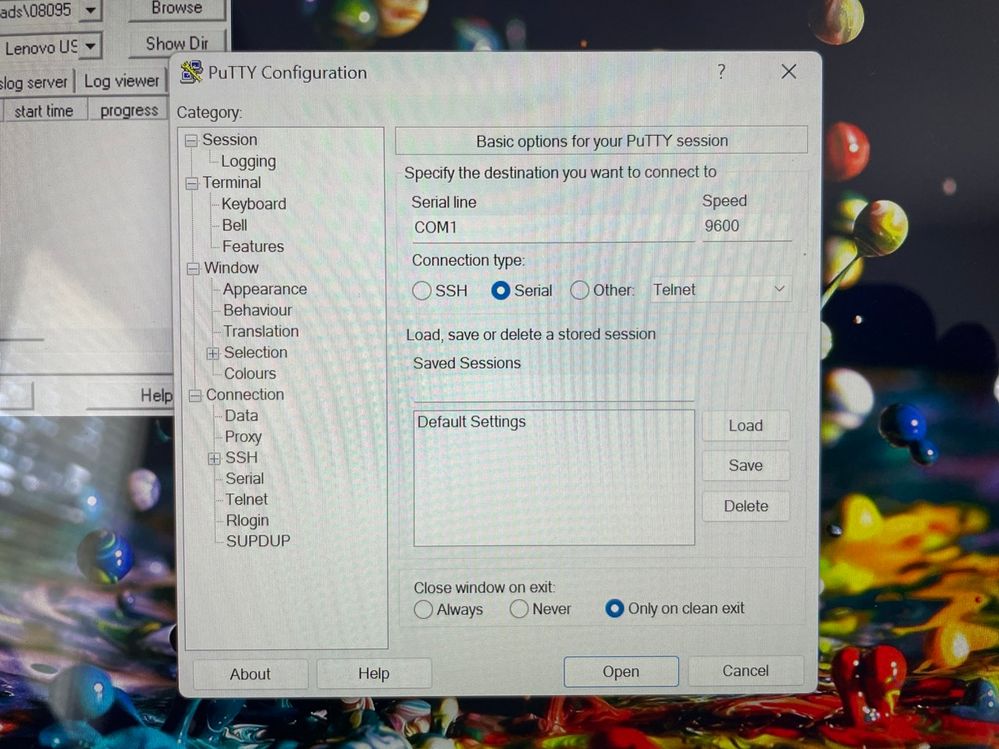Select Always for close window on exit

pyautogui.click(x=424, y=609)
